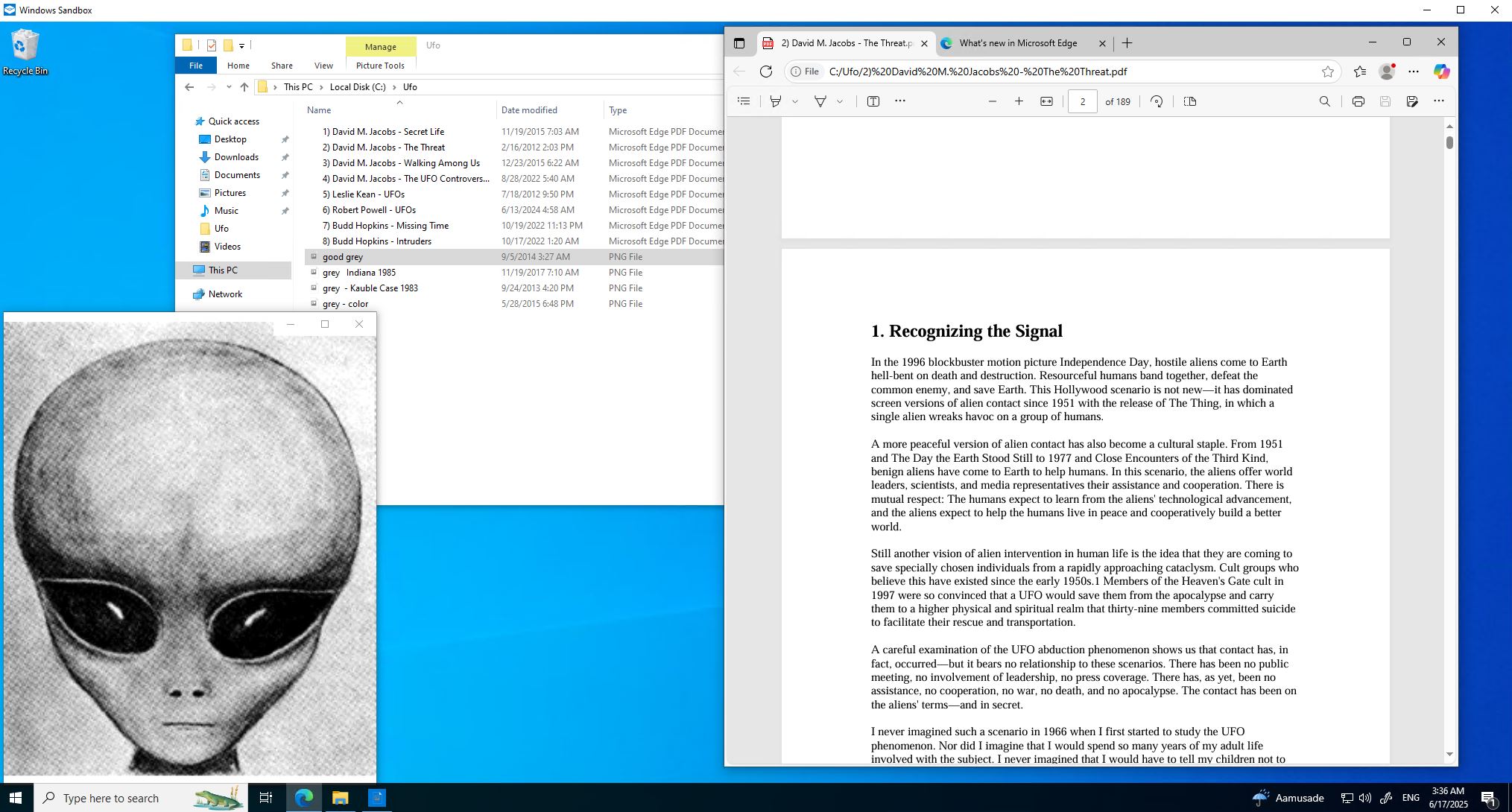This screenshot has width=1512, height=812.
Task: Sort files by Type column header
Action: coord(663,110)
